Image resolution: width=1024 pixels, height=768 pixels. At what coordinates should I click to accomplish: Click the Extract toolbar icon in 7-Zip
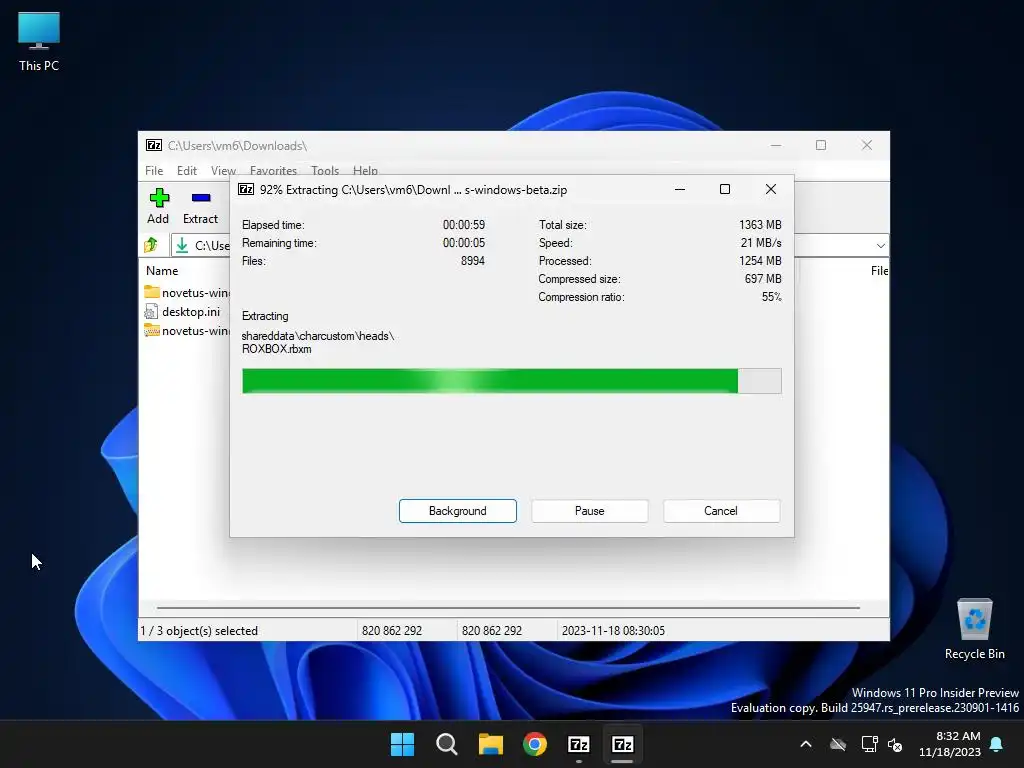200,206
